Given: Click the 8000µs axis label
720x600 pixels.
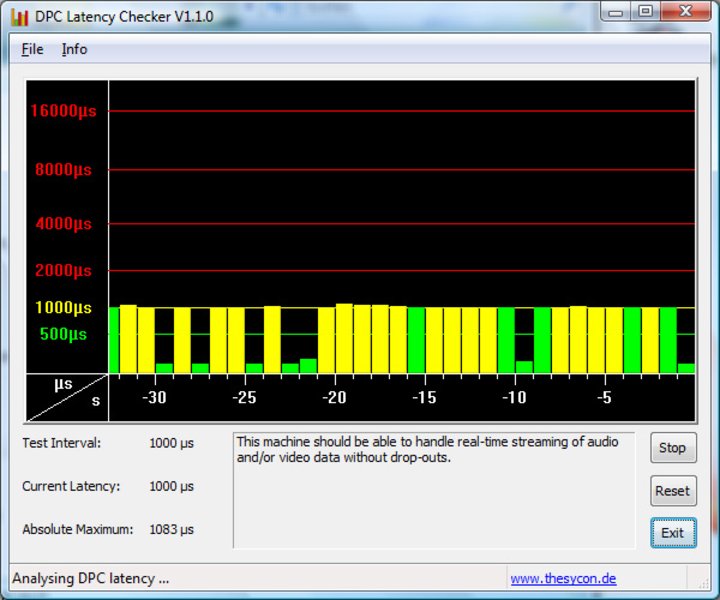Looking at the screenshot, I should [63, 170].
